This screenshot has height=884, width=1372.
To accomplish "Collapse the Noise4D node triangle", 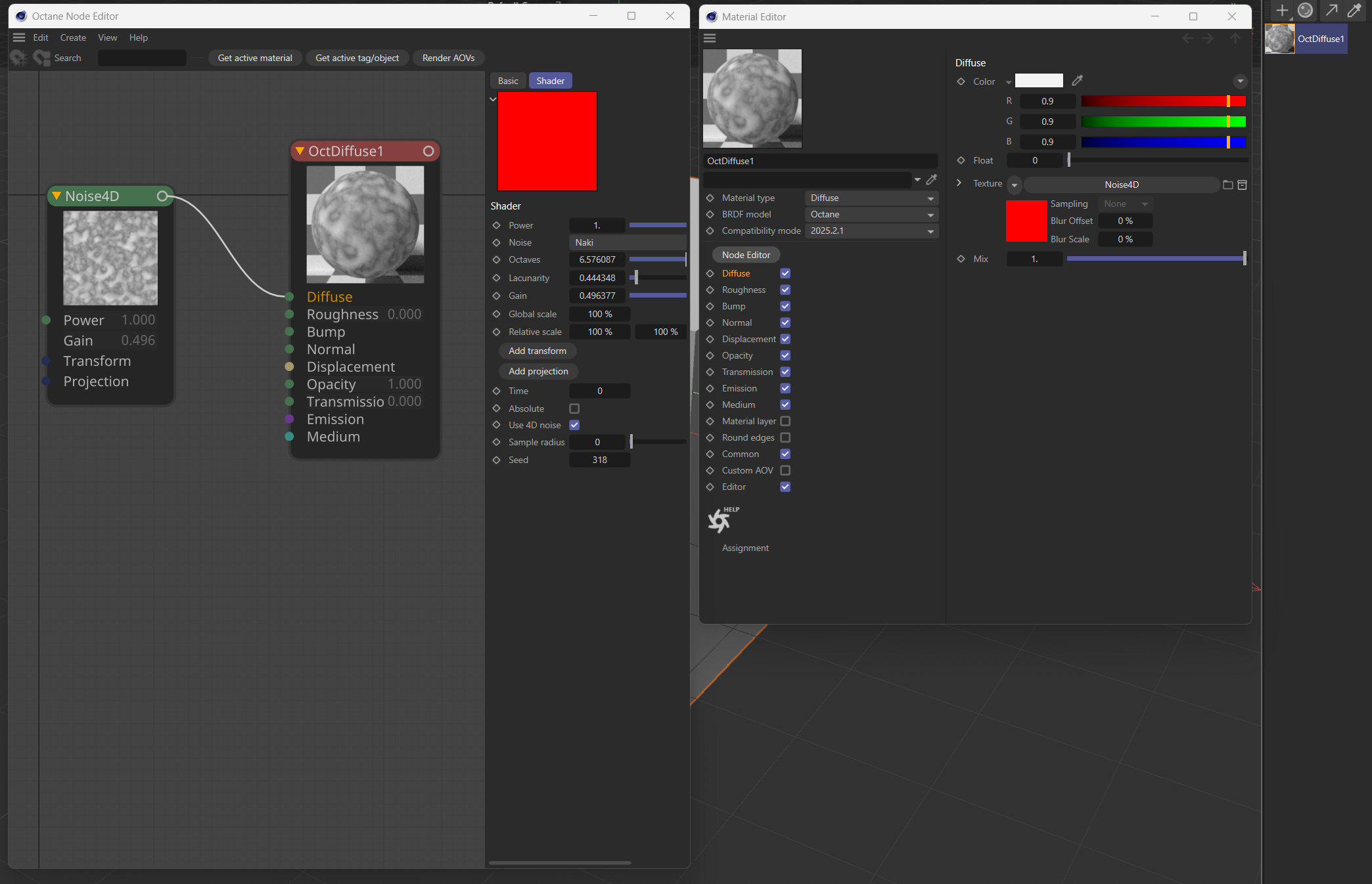I will 57,196.
